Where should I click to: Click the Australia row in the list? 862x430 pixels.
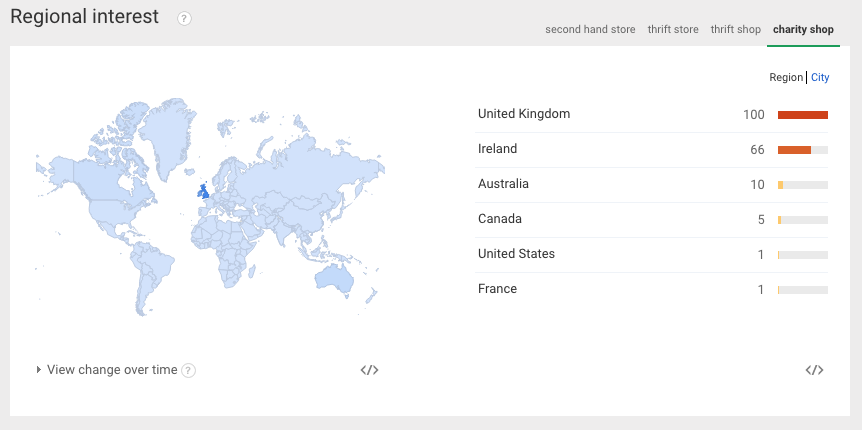click(x=503, y=184)
